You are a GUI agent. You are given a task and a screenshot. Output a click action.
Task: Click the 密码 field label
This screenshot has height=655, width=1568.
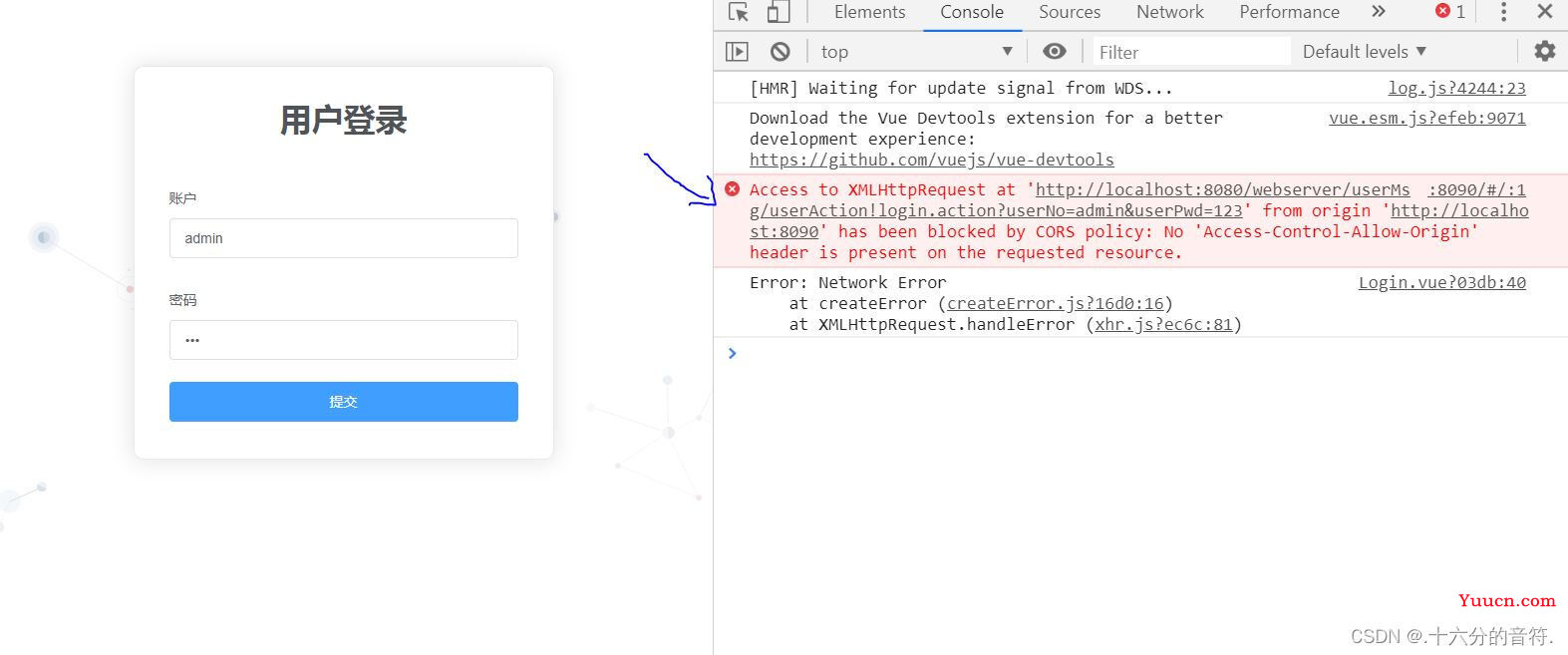(x=182, y=300)
